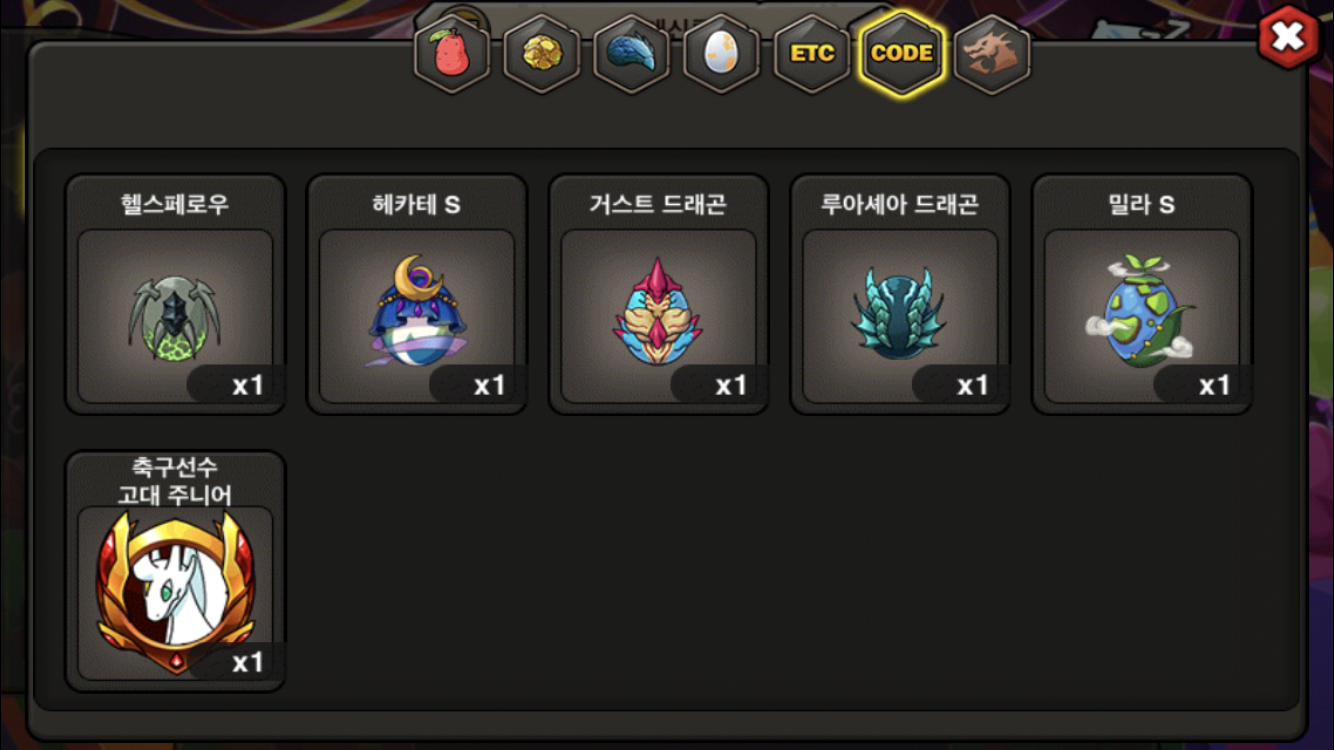The width and height of the screenshot is (1334, 750).
Task: Open the spotted egg tab
Action: click(722, 54)
